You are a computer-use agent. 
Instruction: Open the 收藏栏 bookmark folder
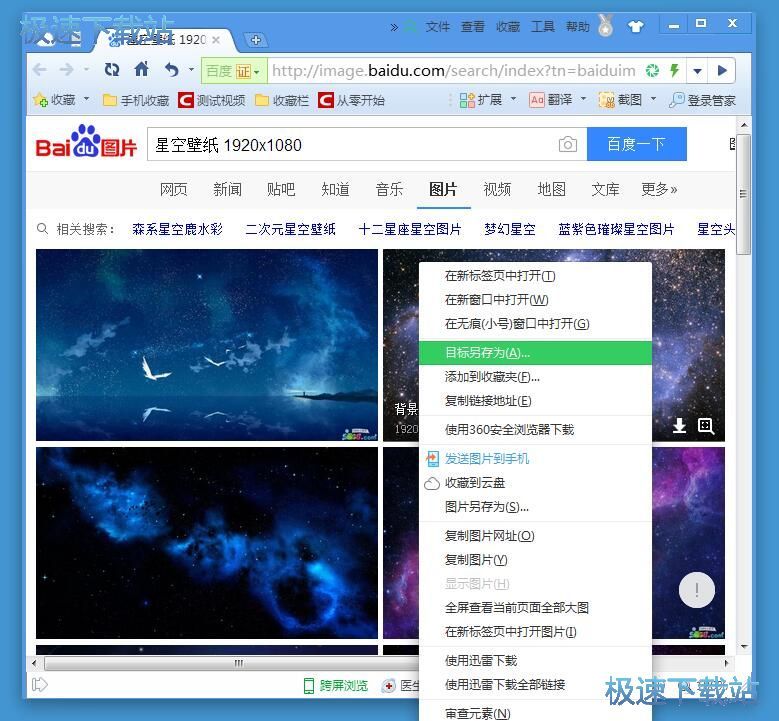(282, 100)
